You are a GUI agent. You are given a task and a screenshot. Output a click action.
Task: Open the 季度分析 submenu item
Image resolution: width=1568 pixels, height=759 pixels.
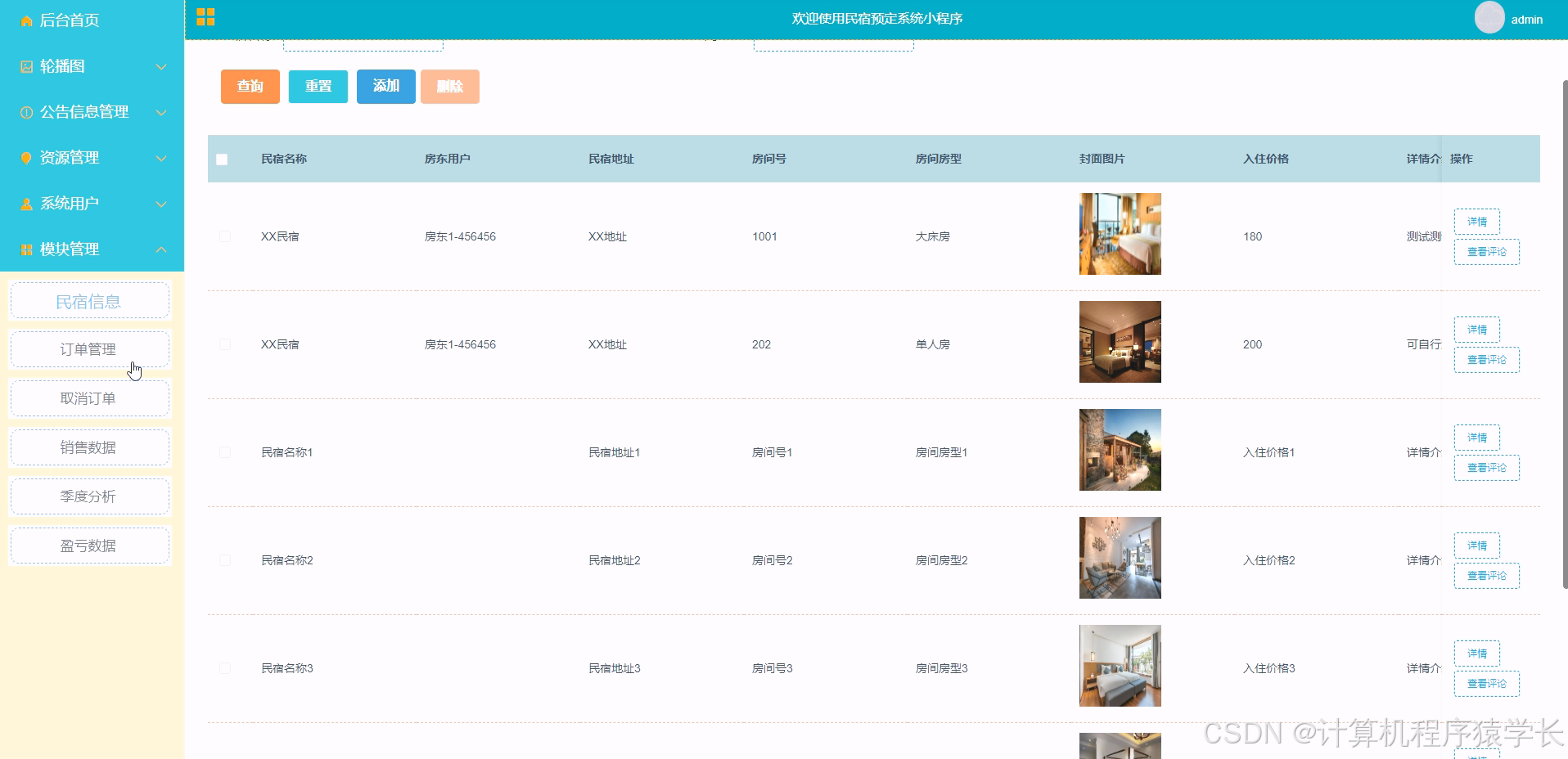(x=89, y=496)
